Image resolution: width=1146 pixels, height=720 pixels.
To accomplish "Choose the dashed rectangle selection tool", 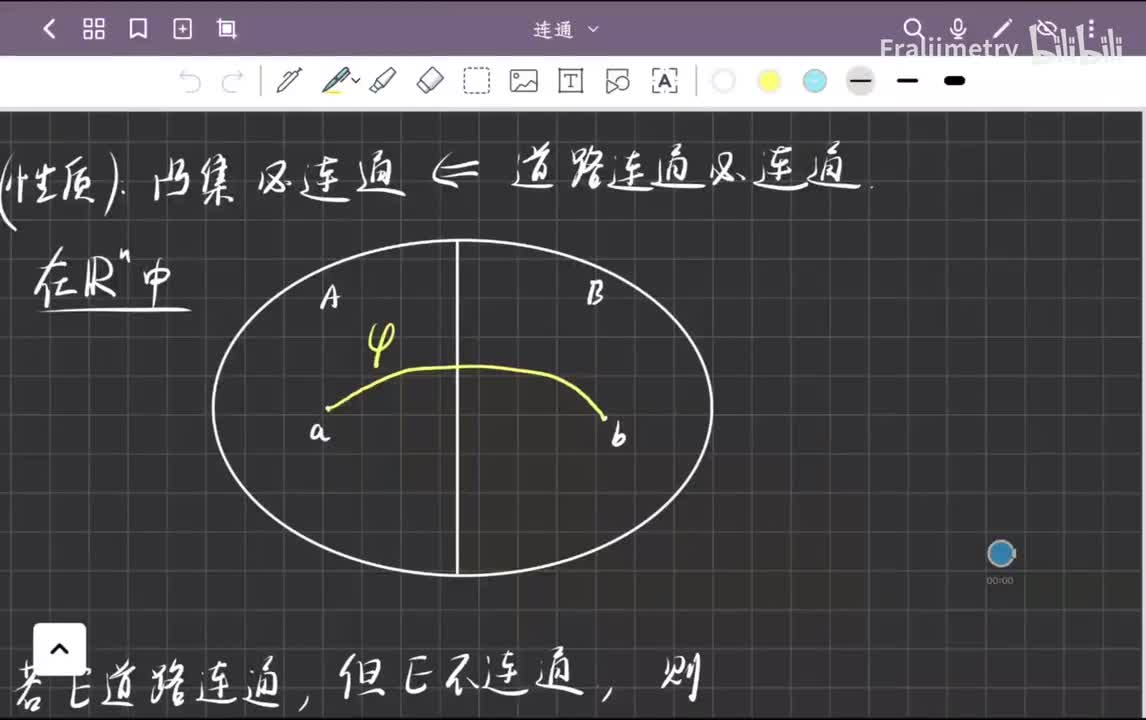I will click(x=477, y=81).
